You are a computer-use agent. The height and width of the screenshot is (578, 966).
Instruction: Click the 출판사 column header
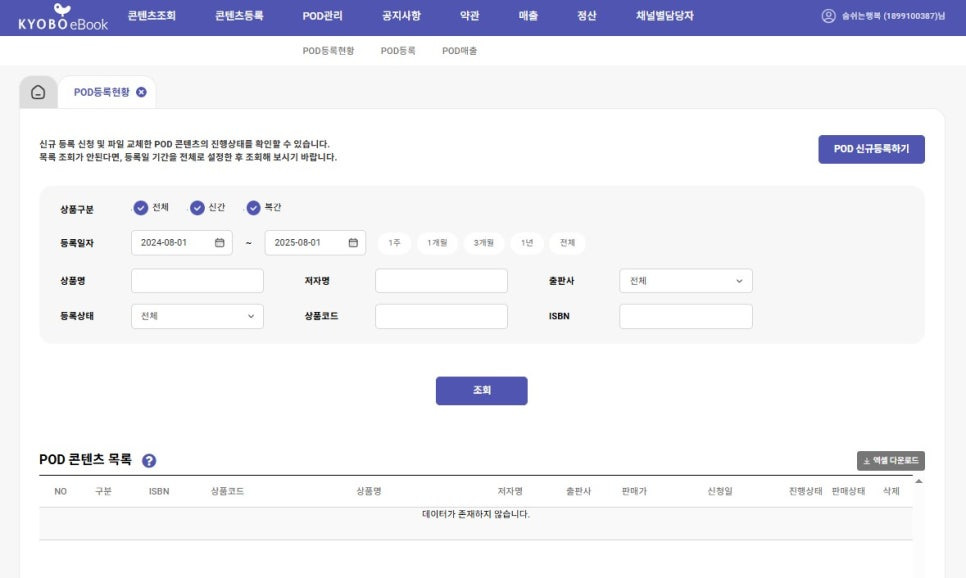(x=578, y=491)
